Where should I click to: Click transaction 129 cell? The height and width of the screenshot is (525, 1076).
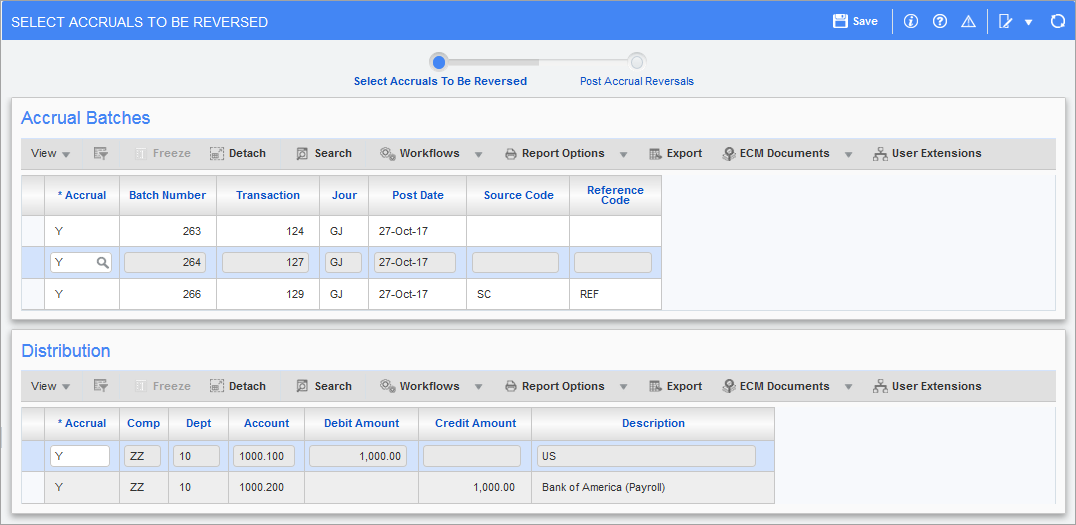coord(268,294)
